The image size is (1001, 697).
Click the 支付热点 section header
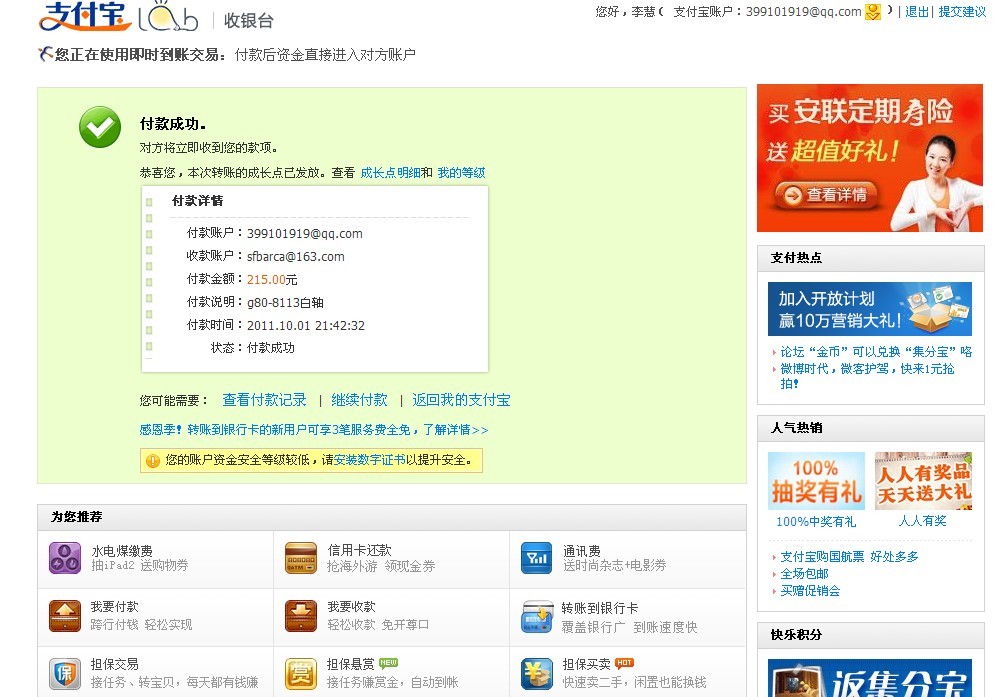pos(796,258)
